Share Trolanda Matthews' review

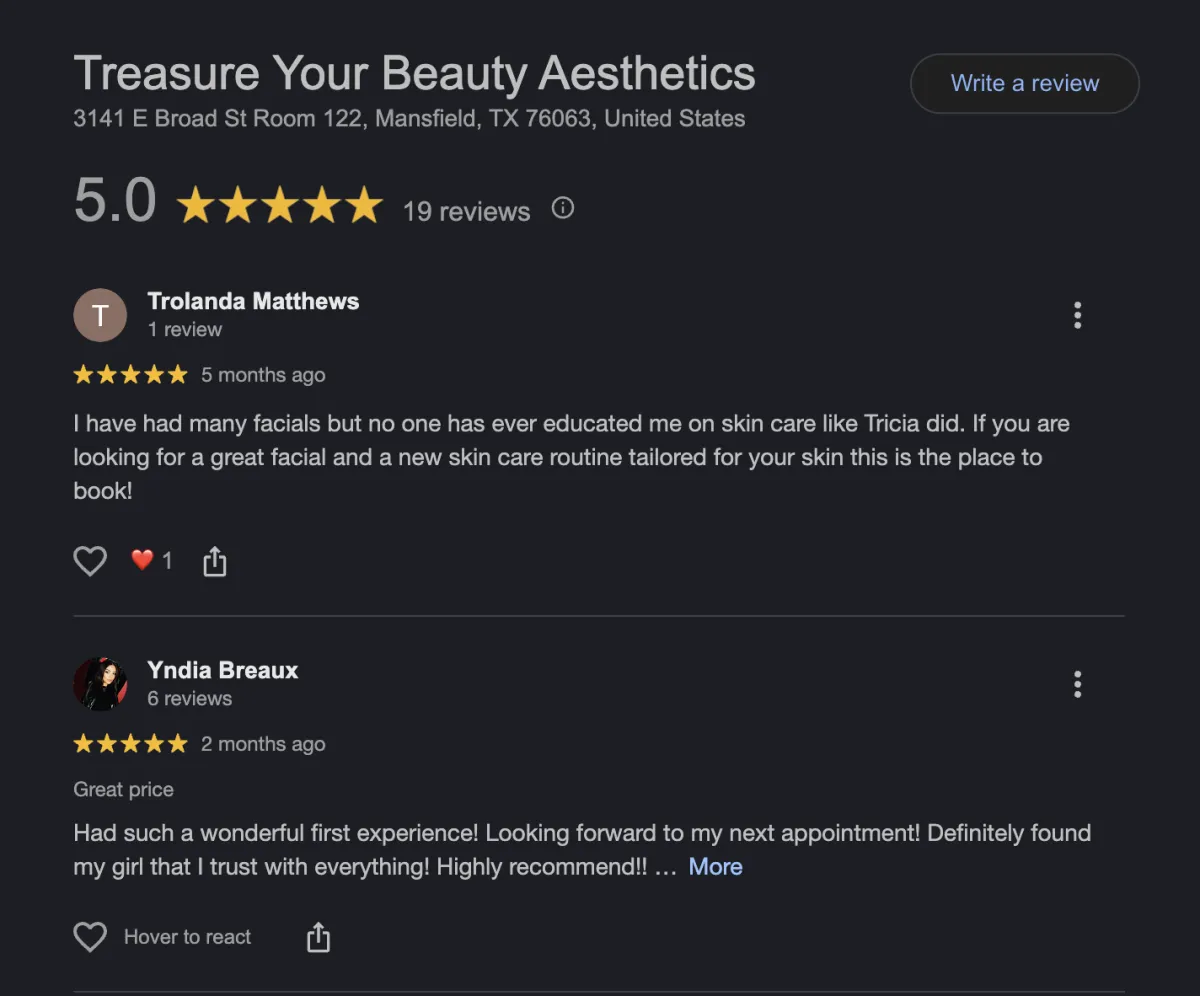(x=214, y=562)
